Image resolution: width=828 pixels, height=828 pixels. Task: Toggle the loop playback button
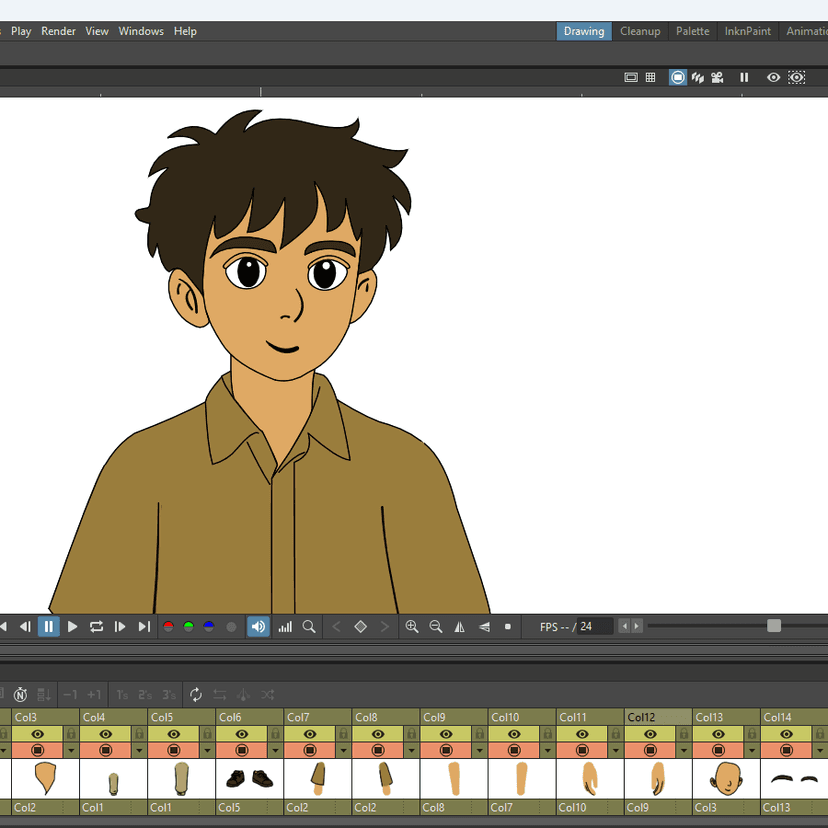click(96, 627)
